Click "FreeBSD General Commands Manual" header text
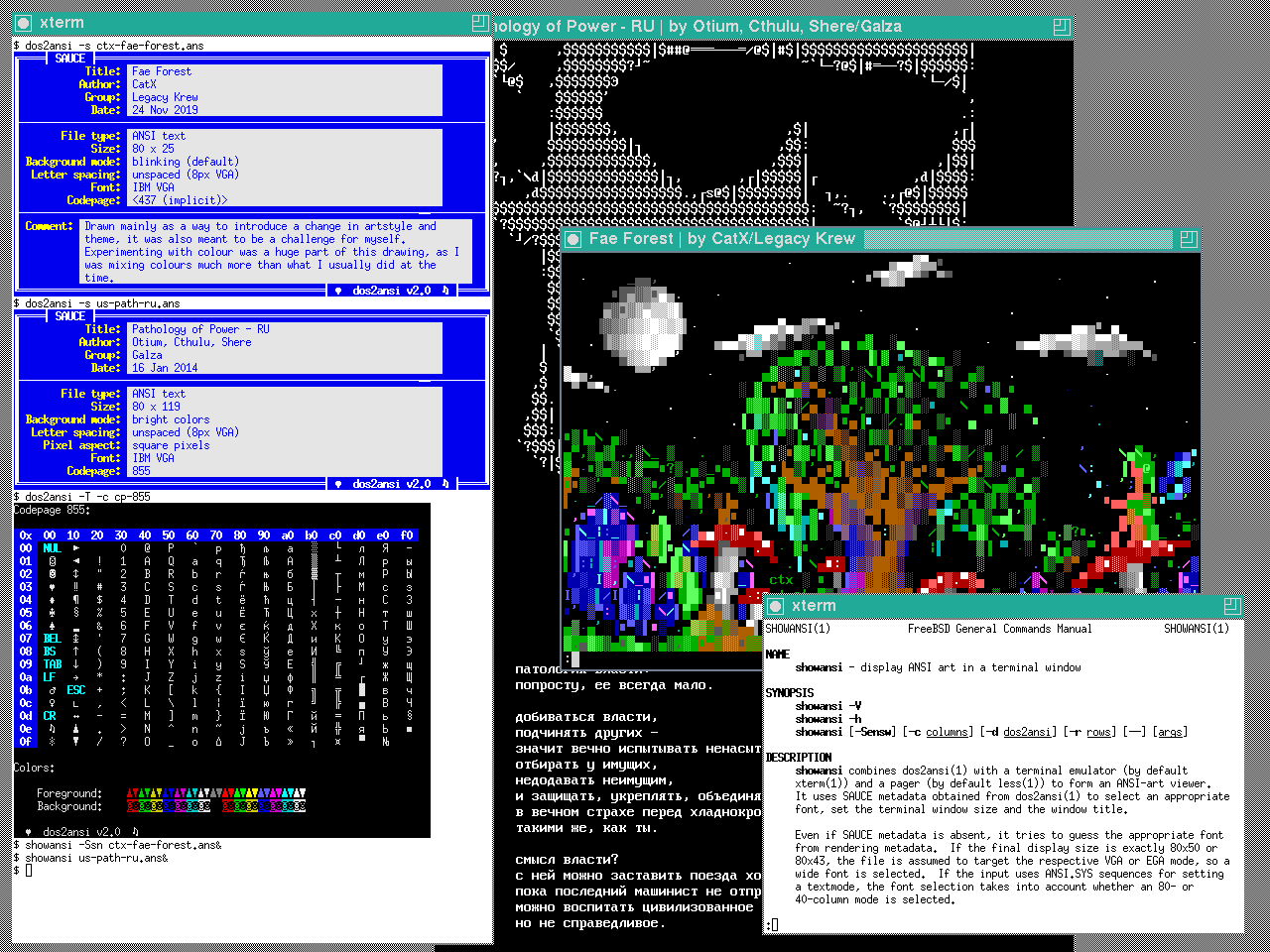 999,629
